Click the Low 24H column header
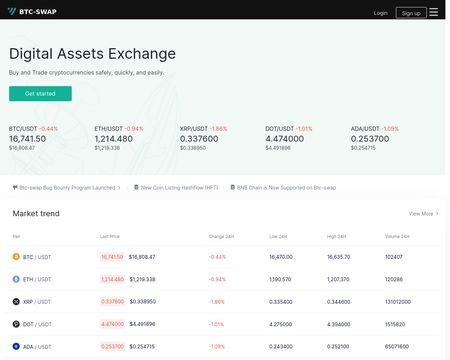Screen dimensions: 450x360 pyautogui.click(x=278, y=236)
